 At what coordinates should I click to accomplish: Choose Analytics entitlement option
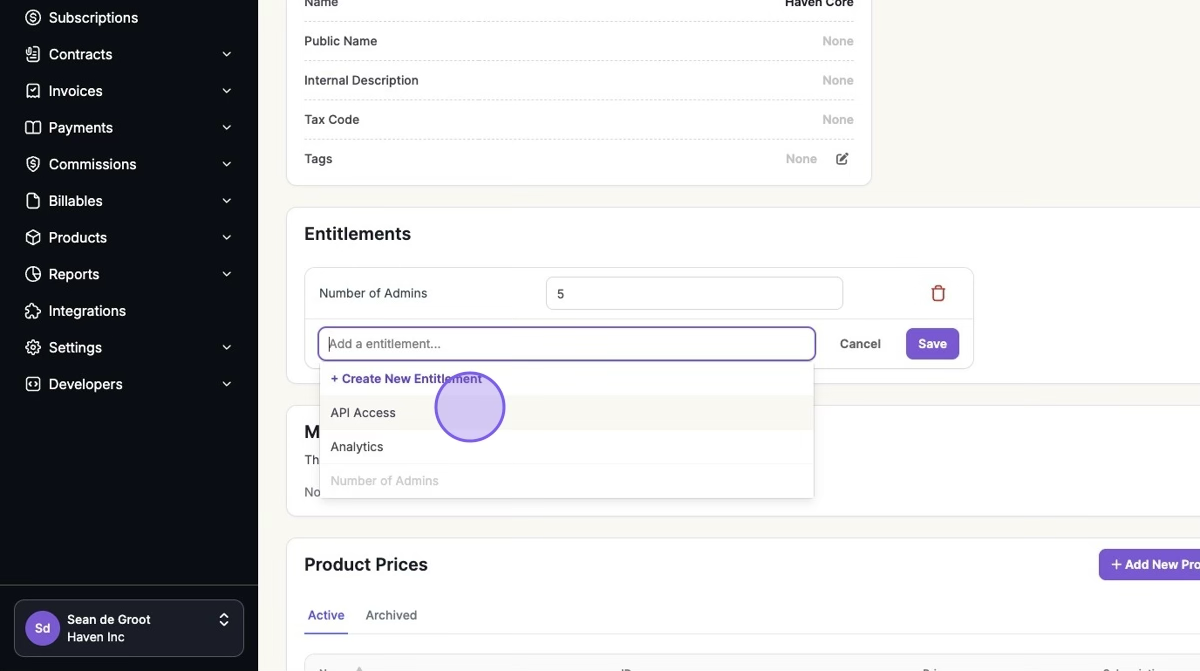pyautogui.click(x=357, y=447)
